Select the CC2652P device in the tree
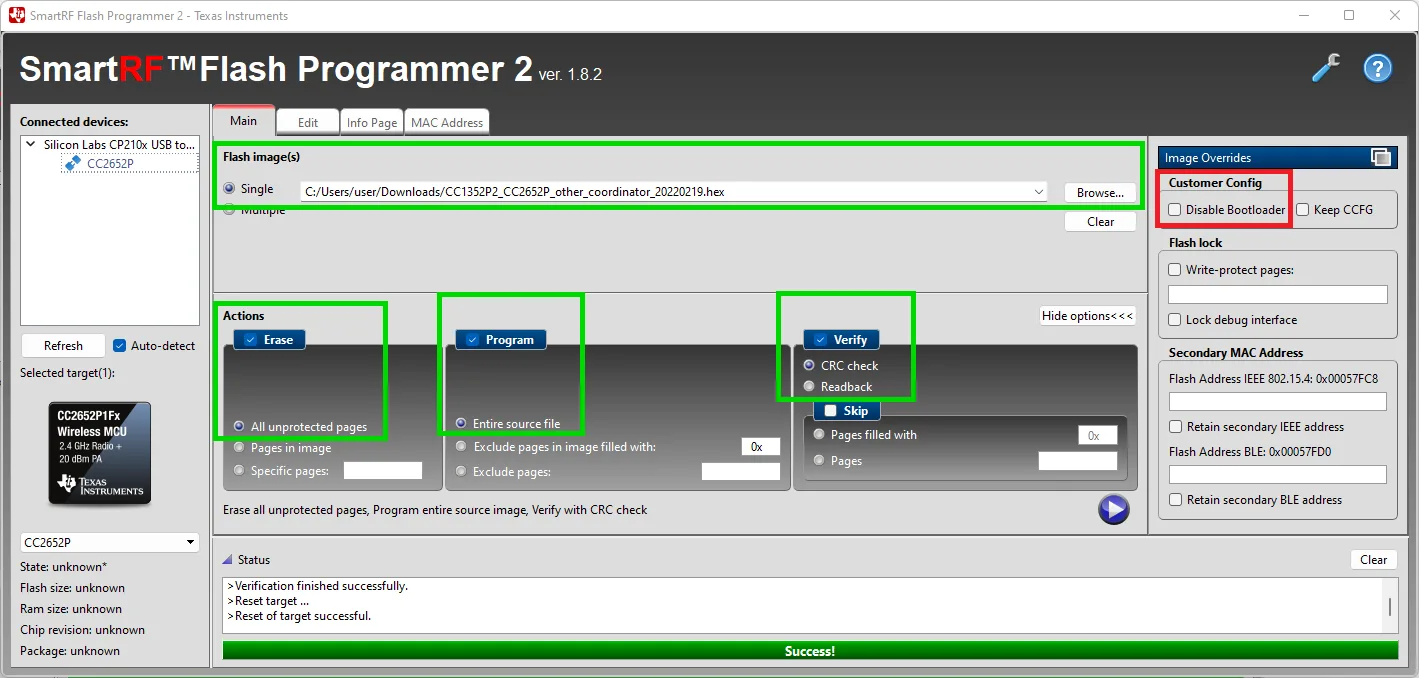1419x678 pixels. [109, 163]
